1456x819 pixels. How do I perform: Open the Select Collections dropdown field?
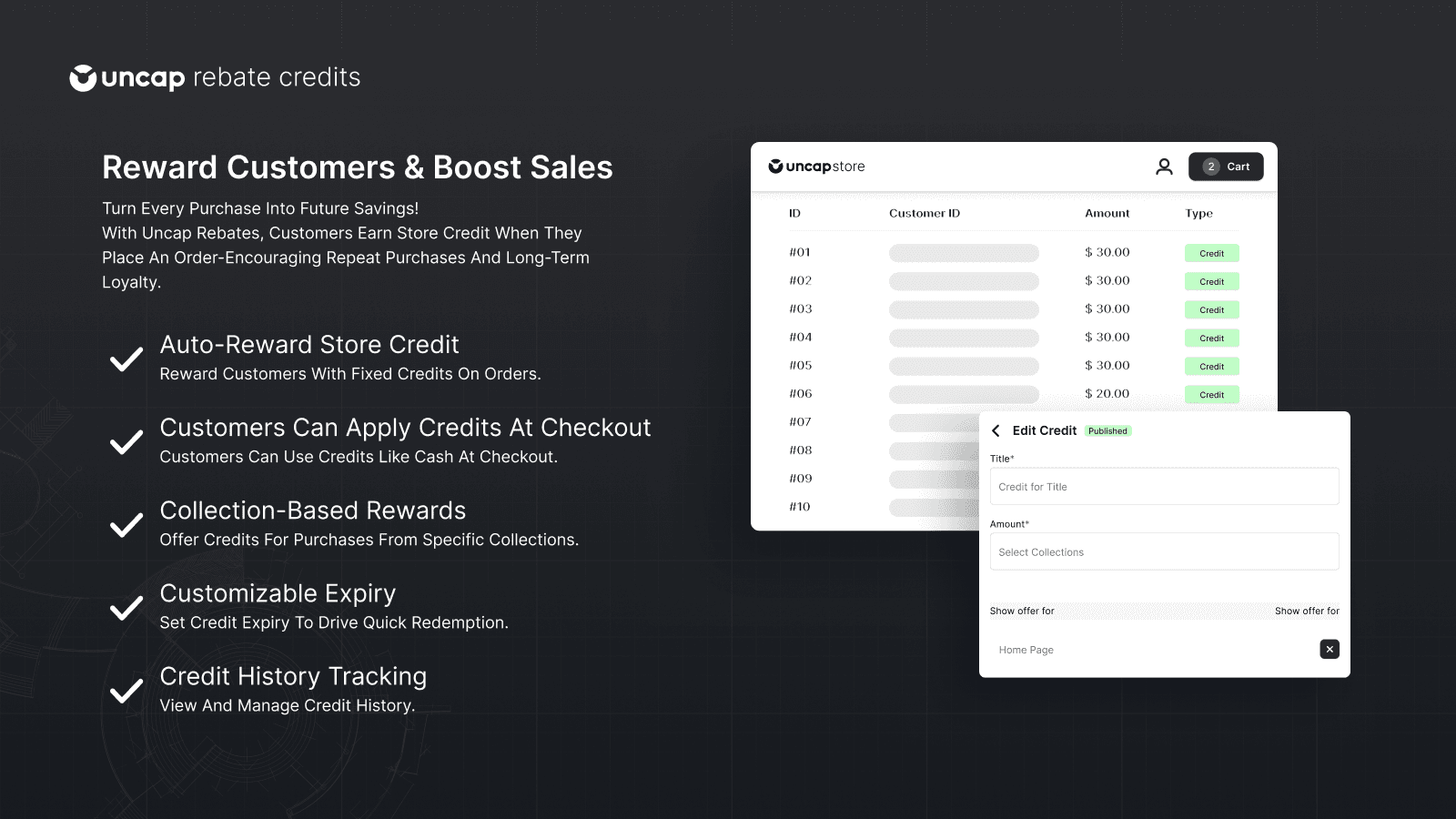point(1164,551)
